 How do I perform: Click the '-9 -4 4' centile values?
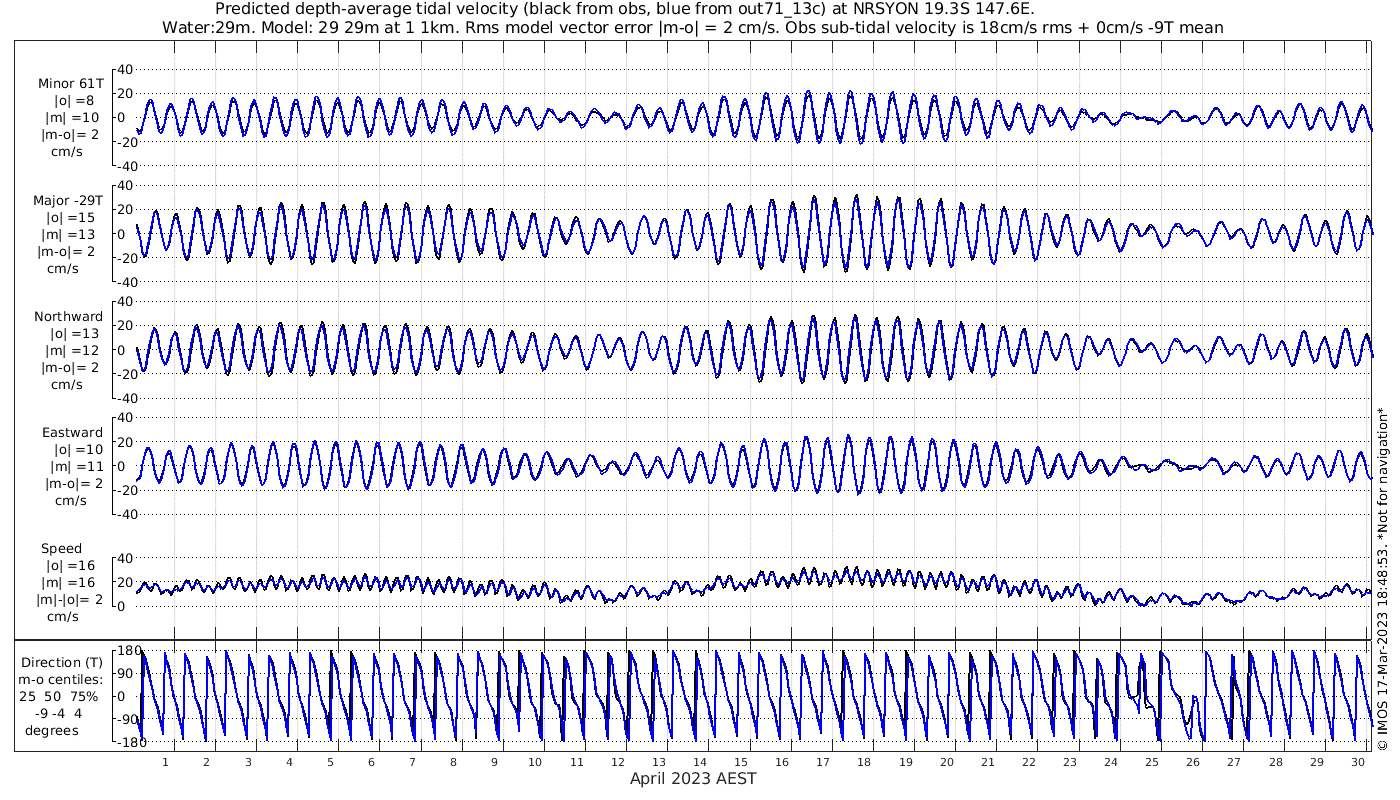pyautogui.click(x=59, y=713)
